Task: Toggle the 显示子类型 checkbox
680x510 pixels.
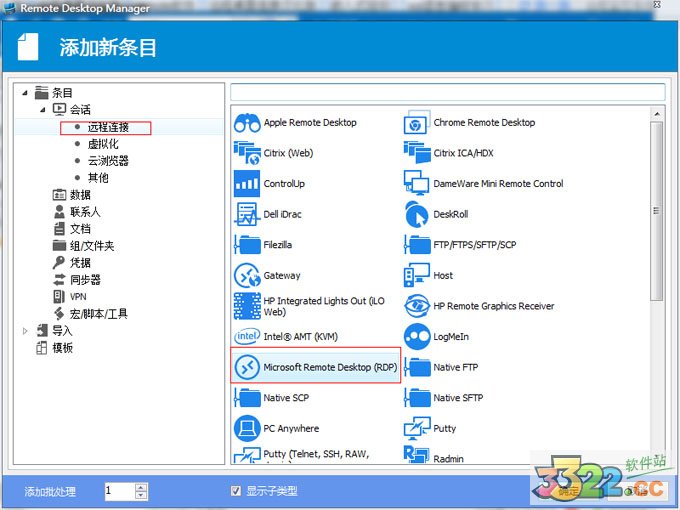Action: 236,491
